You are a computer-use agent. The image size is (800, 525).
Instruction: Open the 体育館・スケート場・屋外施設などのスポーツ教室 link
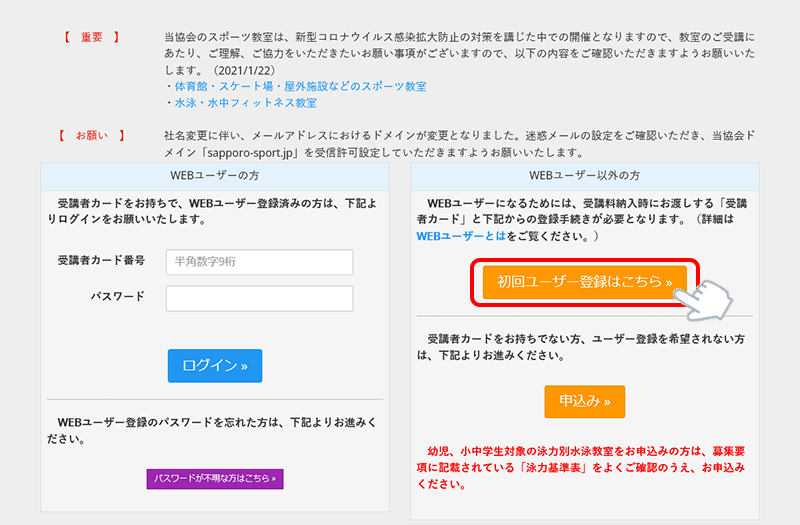pyautogui.click(x=301, y=86)
